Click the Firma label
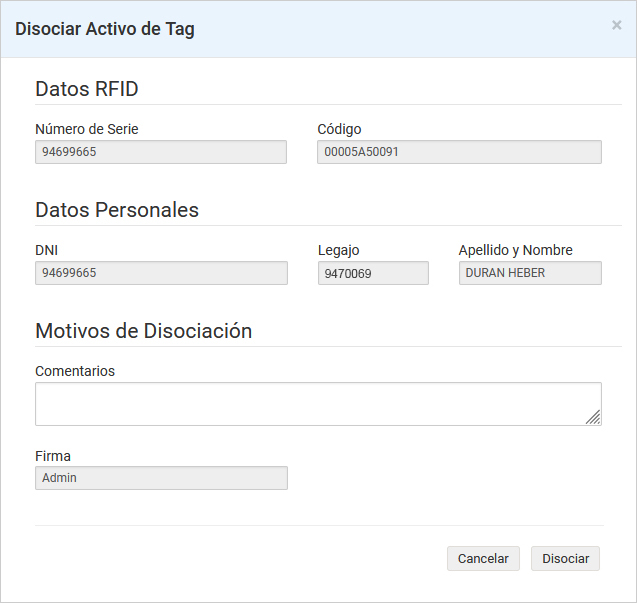637x603 pixels. coord(53,456)
